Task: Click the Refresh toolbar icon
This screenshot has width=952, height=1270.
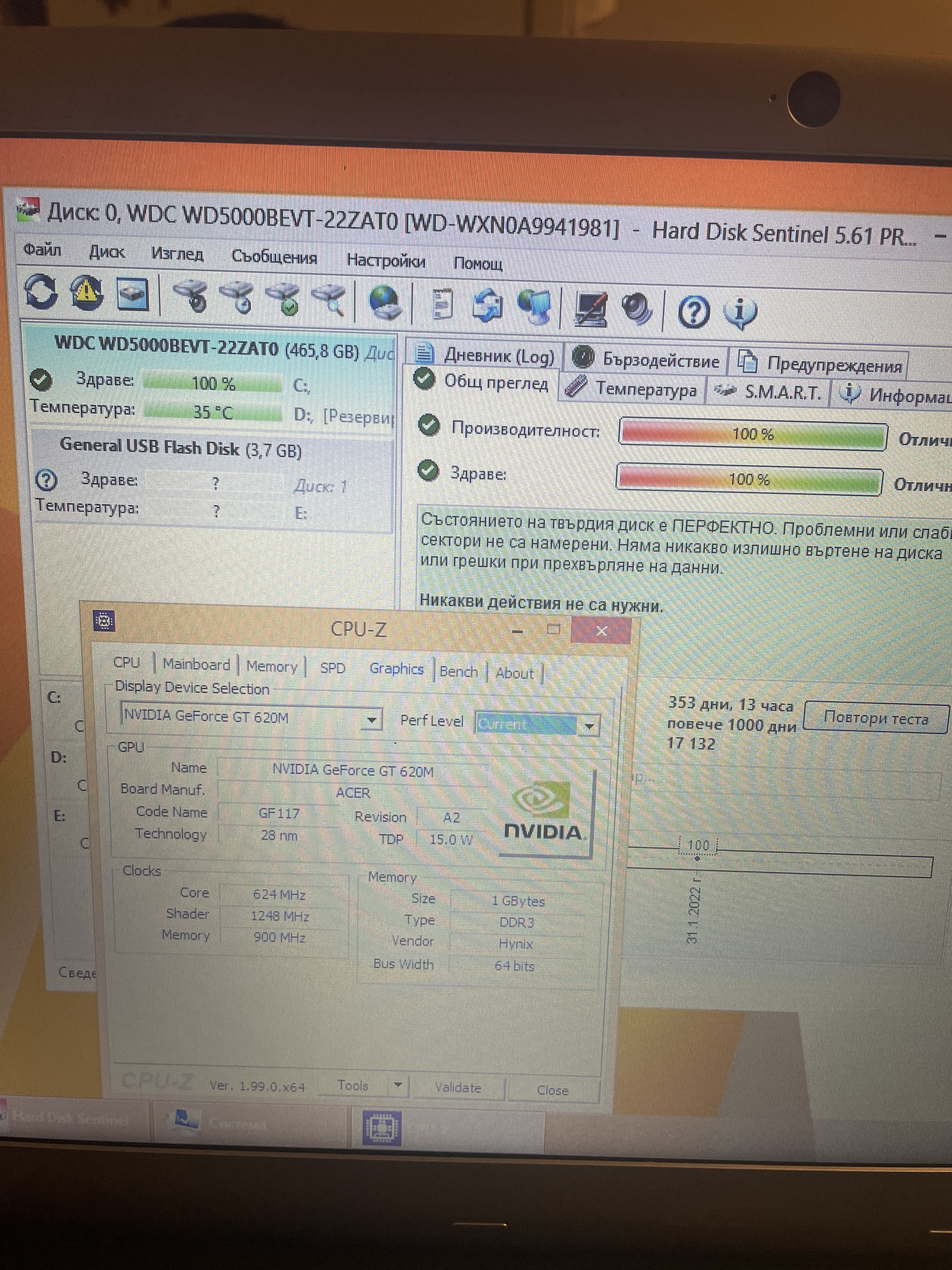Action: click(x=40, y=291)
